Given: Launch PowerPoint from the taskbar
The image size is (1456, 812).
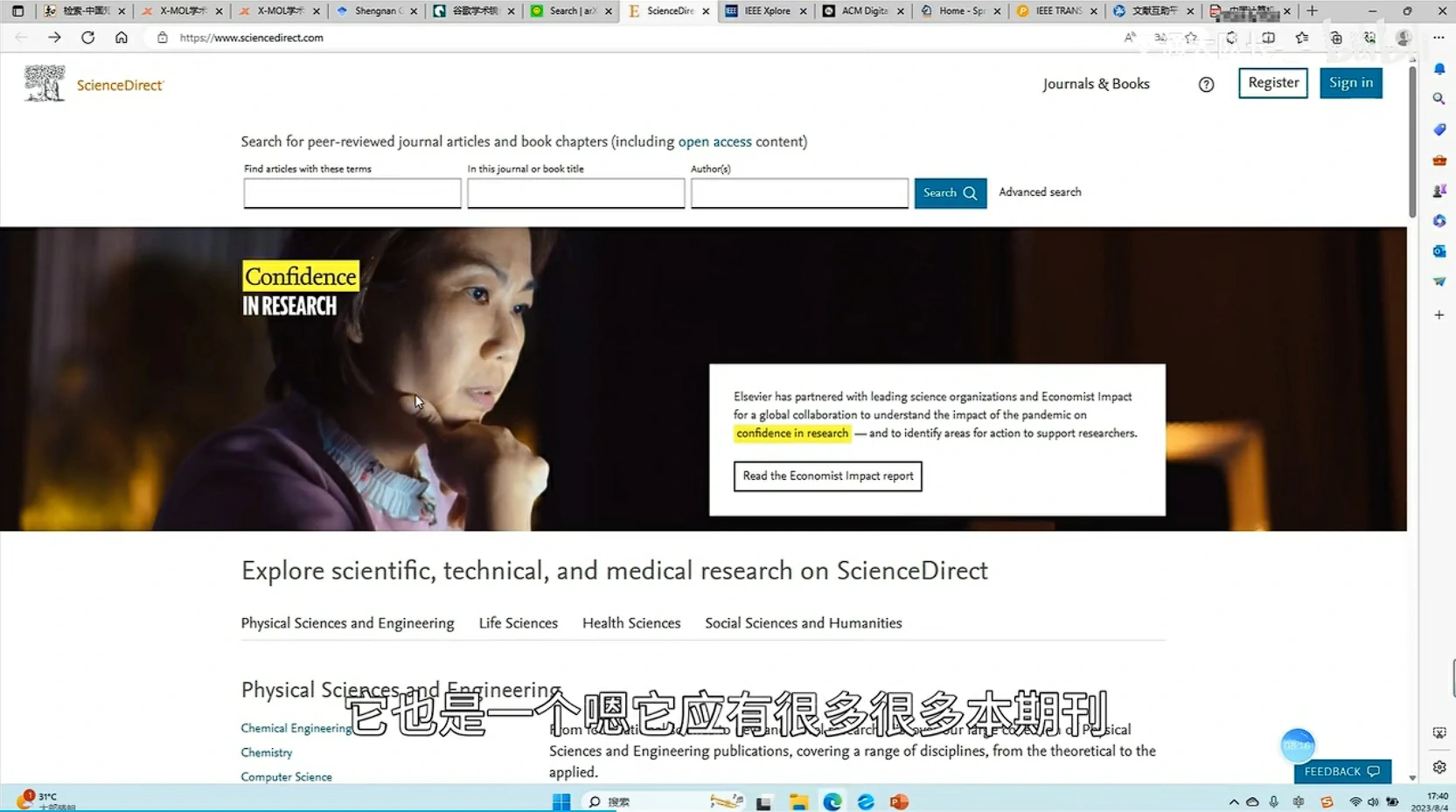Looking at the screenshot, I should (x=899, y=802).
